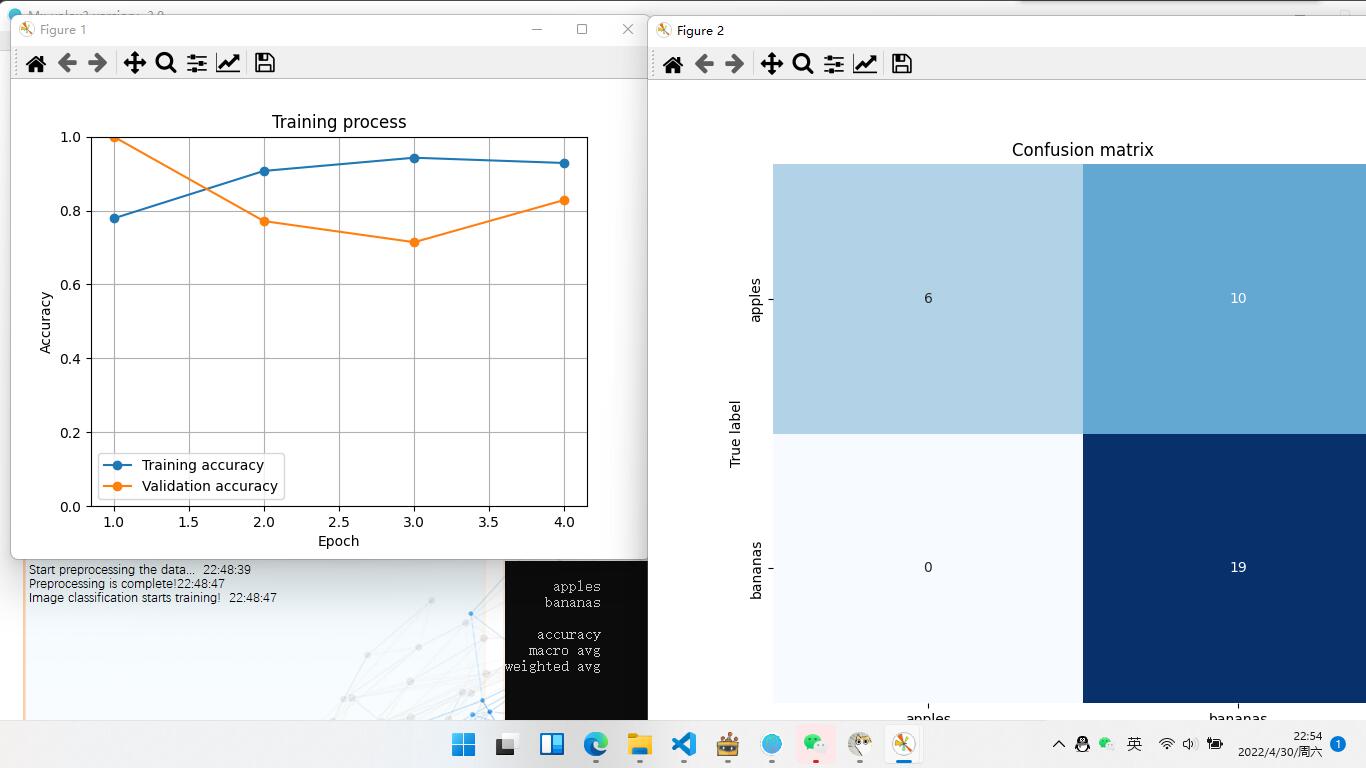Go forward to next view in Figure 2
The height and width of the screenshot is (768, 1366).
click(x=734, y=64)
